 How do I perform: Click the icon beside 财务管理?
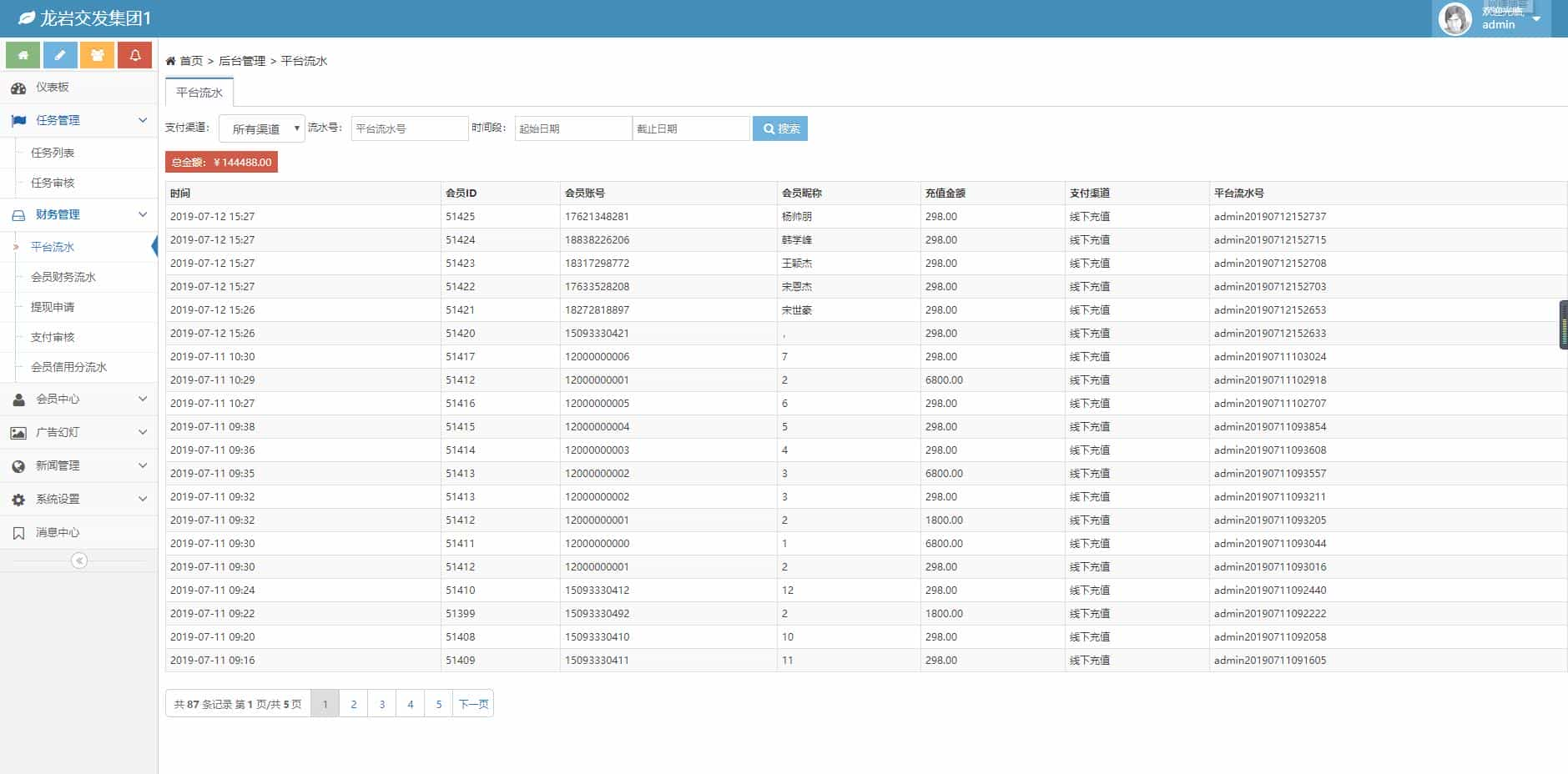tap(18, 215)
